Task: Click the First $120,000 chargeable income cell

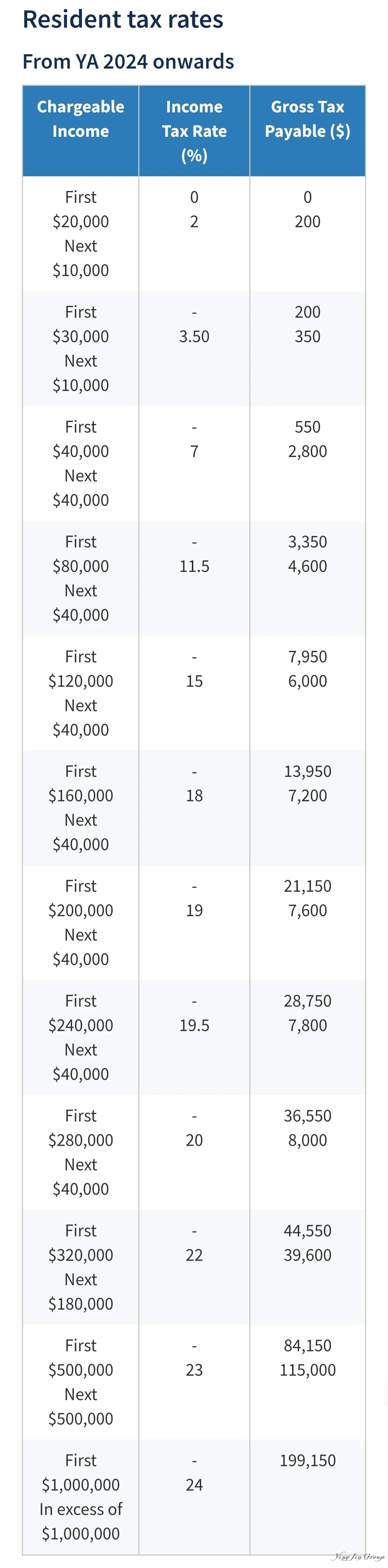Action: point(80,693)
